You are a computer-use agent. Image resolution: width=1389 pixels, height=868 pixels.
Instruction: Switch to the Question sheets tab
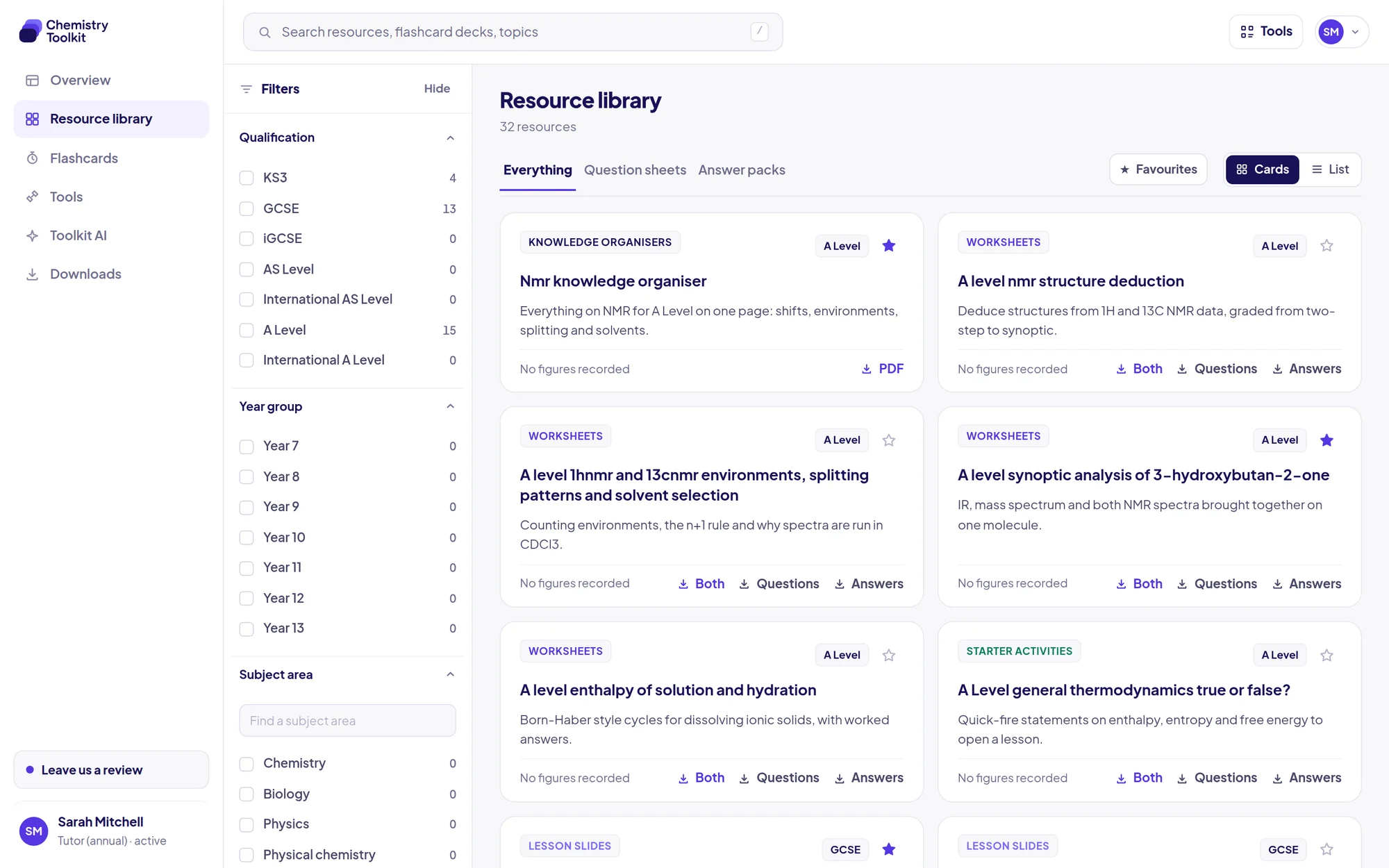635,170
